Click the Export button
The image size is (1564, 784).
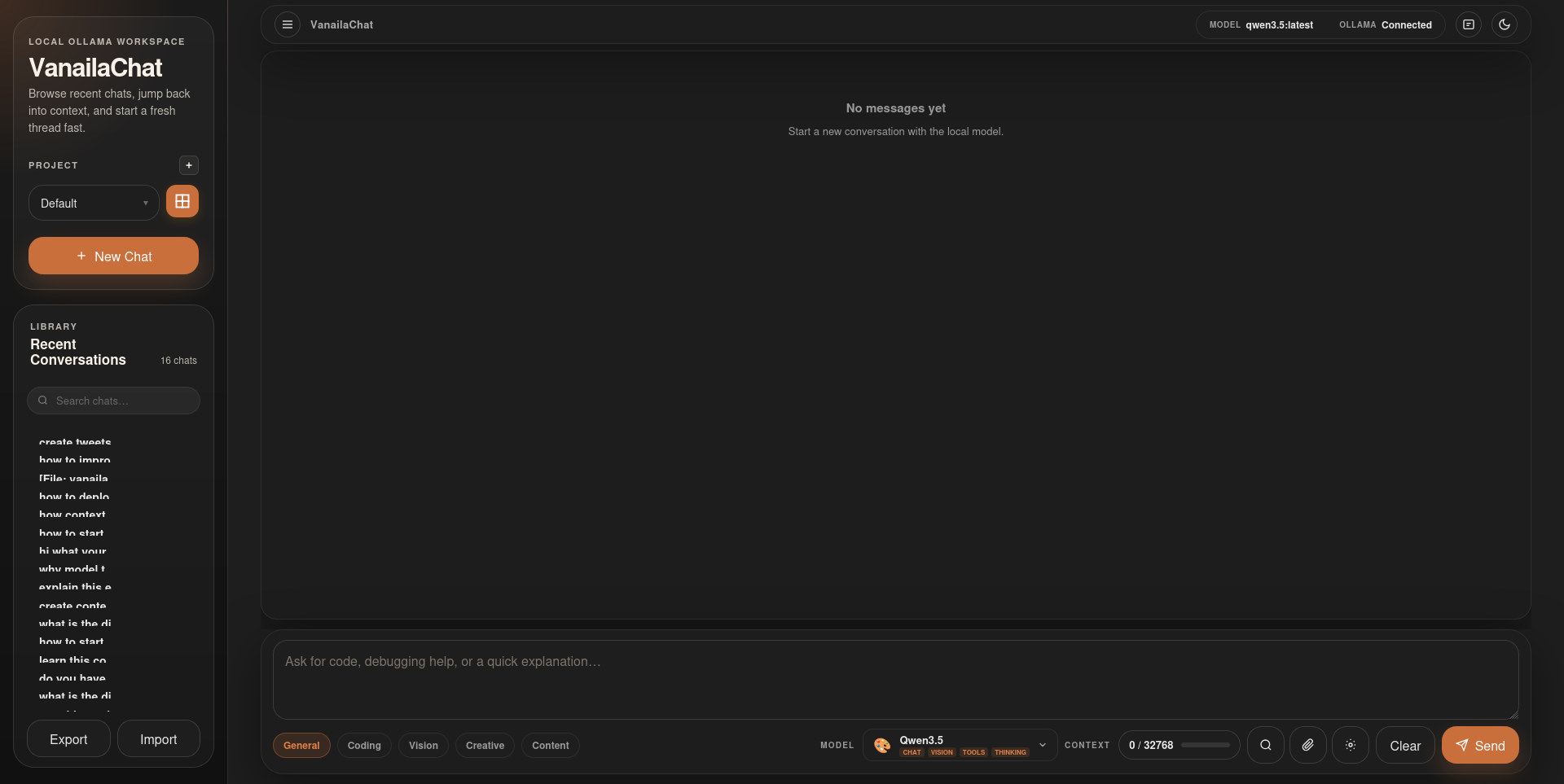(68, 738)
